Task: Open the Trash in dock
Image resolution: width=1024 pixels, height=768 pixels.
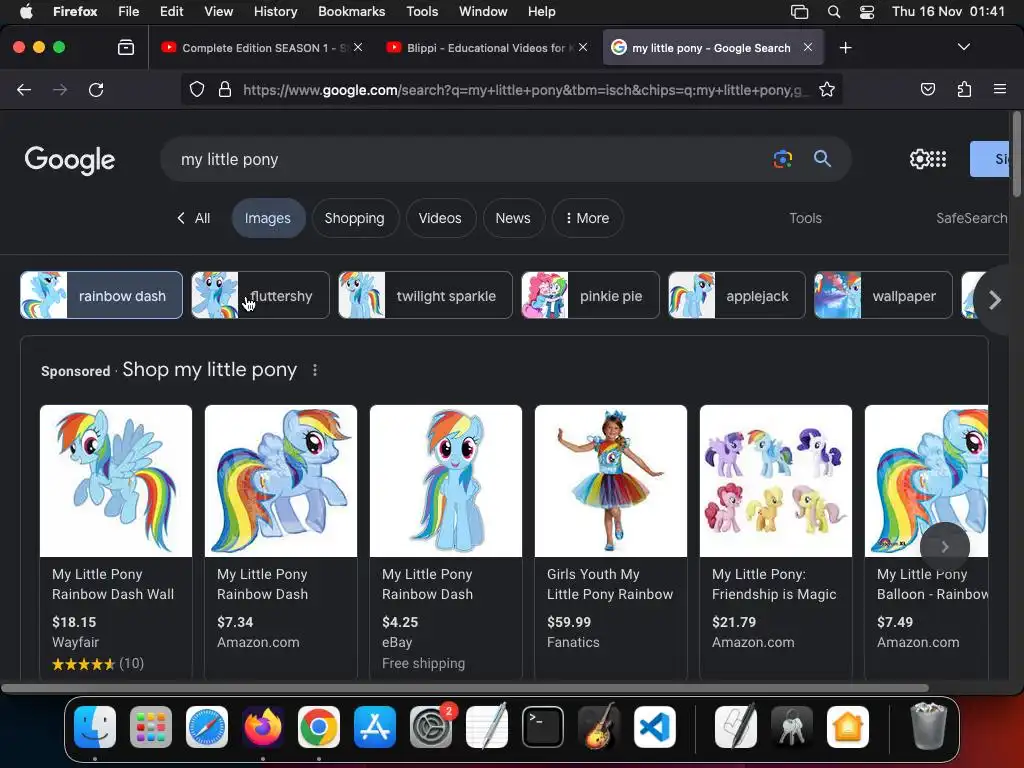Action: pyautogui.click(x=928, y=726)
